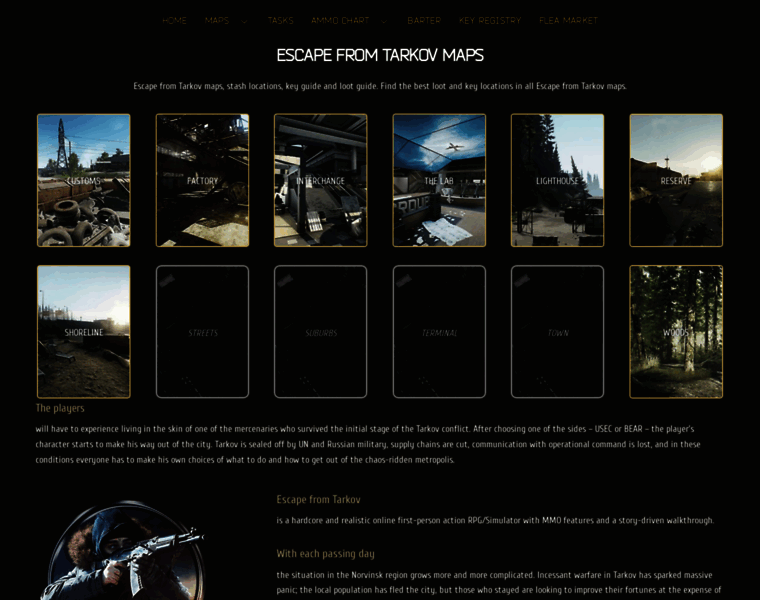Open the Barter page
This screenshot has height=600, width=760.
pos(424,20)
